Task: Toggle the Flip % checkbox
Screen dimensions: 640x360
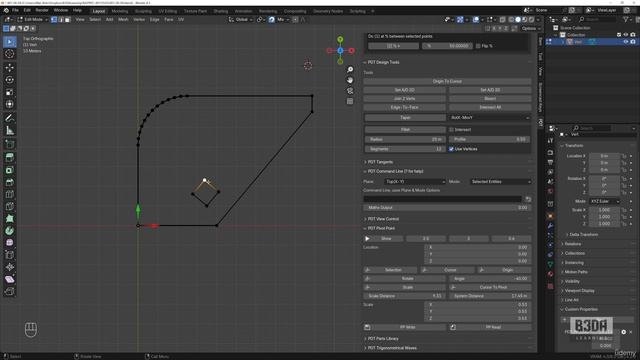Action: 478,46
